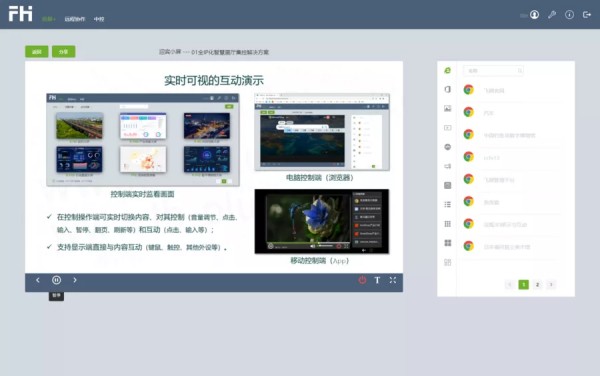Click the pagination next-page arrow
600x376 pixels.
(x=551, y=284)
